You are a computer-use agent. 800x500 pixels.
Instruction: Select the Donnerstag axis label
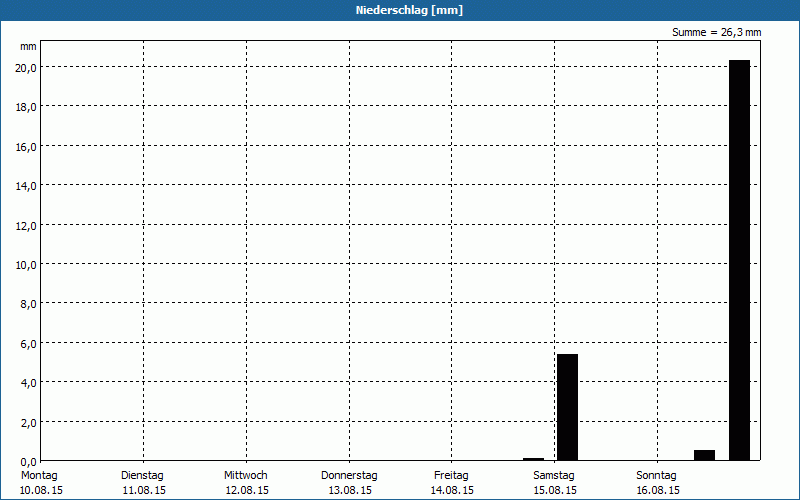click(x=349, y=476)
